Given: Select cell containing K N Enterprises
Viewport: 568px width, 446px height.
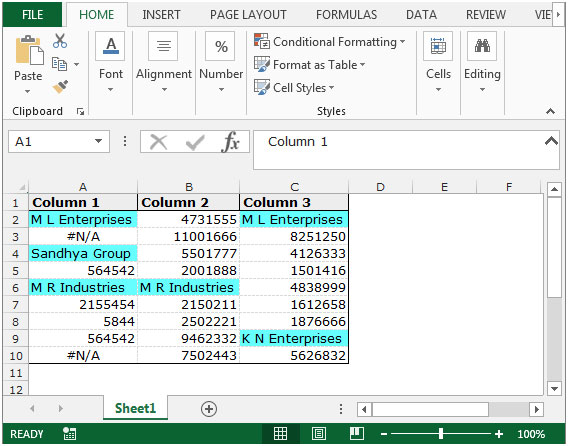Looking at the screenshot, I should coord(294,338).
